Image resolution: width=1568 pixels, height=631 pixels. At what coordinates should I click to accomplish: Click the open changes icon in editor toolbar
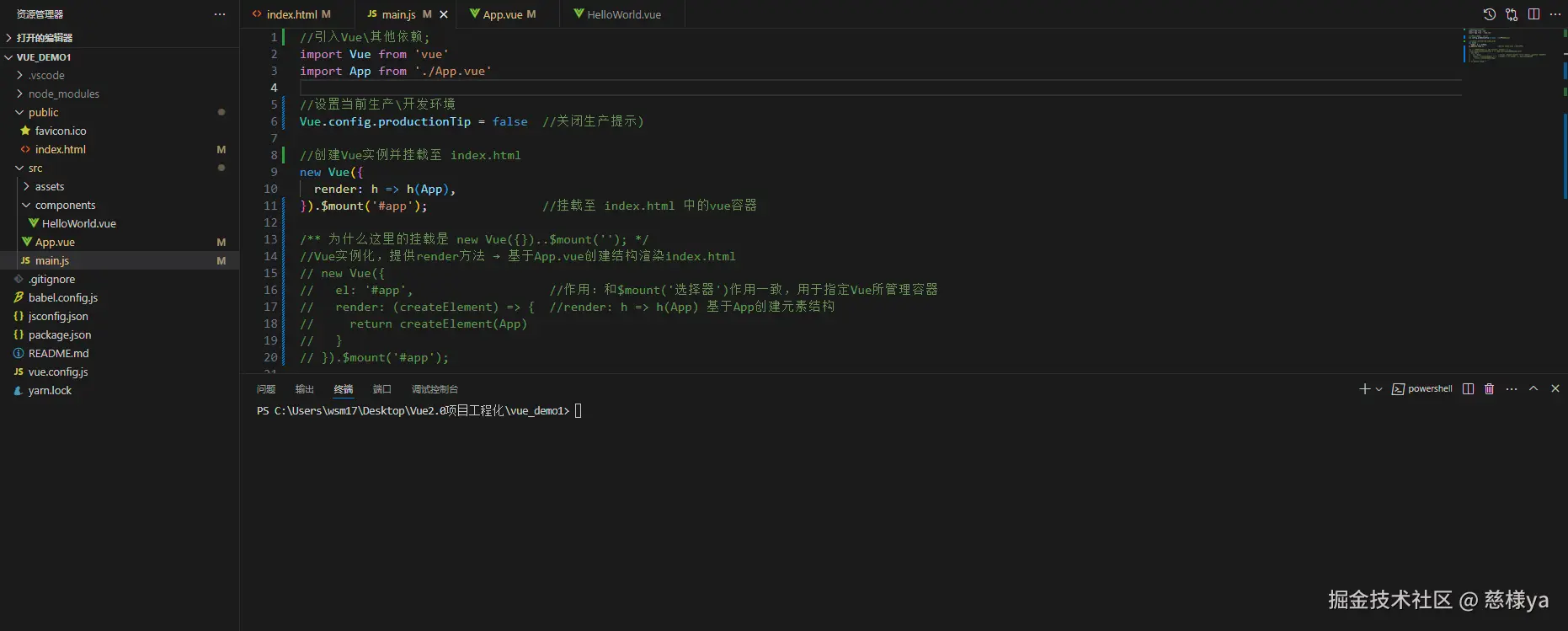1512,14
